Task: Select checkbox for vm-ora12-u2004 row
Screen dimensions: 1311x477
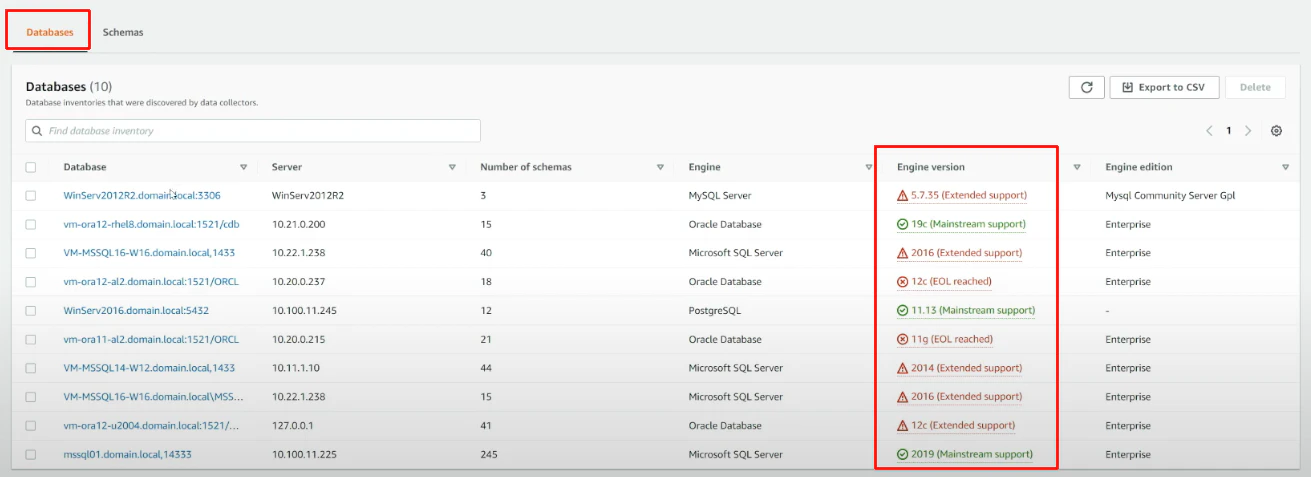Action: 30,425
